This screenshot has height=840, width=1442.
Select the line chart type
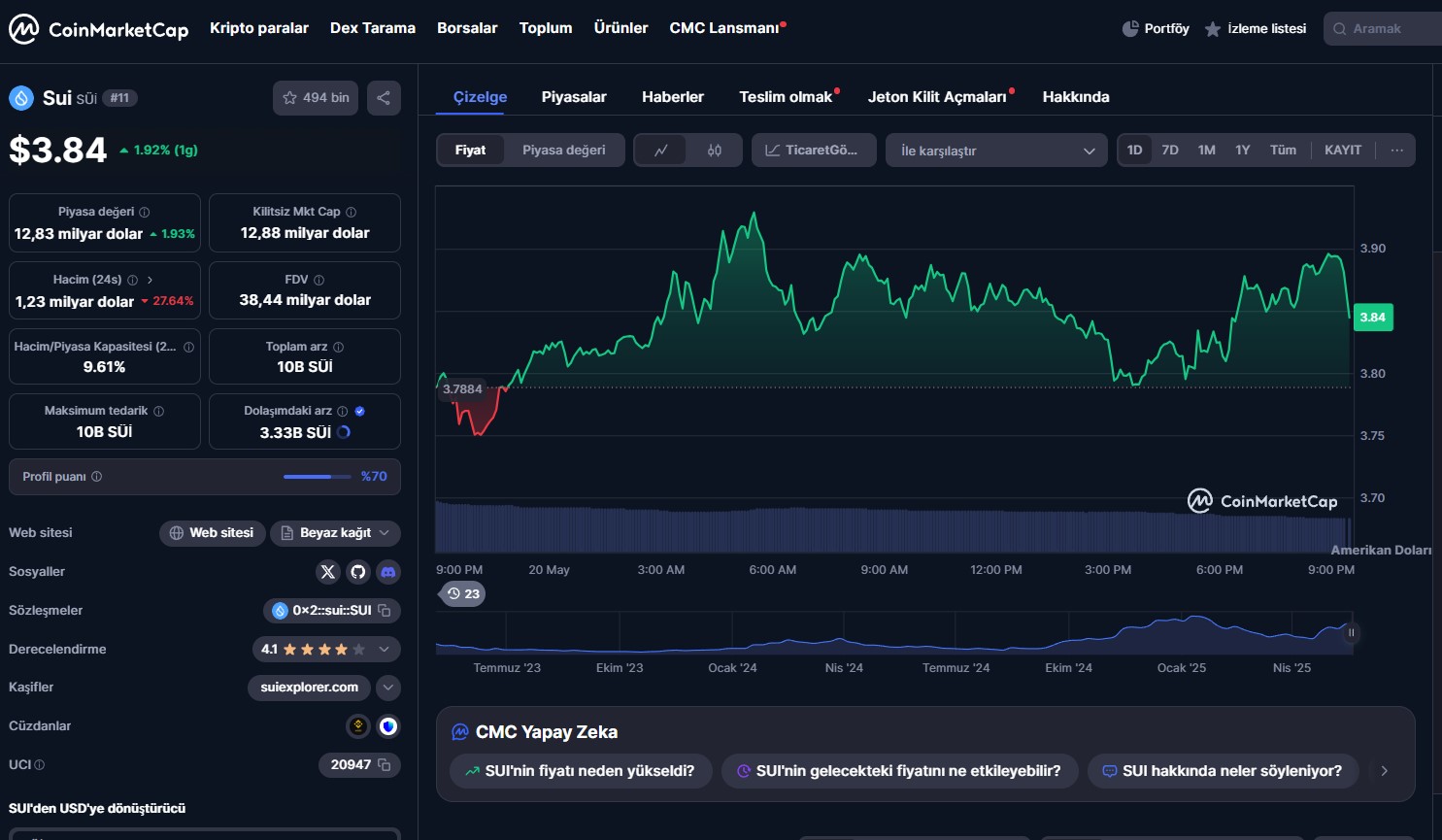point(660,151)
